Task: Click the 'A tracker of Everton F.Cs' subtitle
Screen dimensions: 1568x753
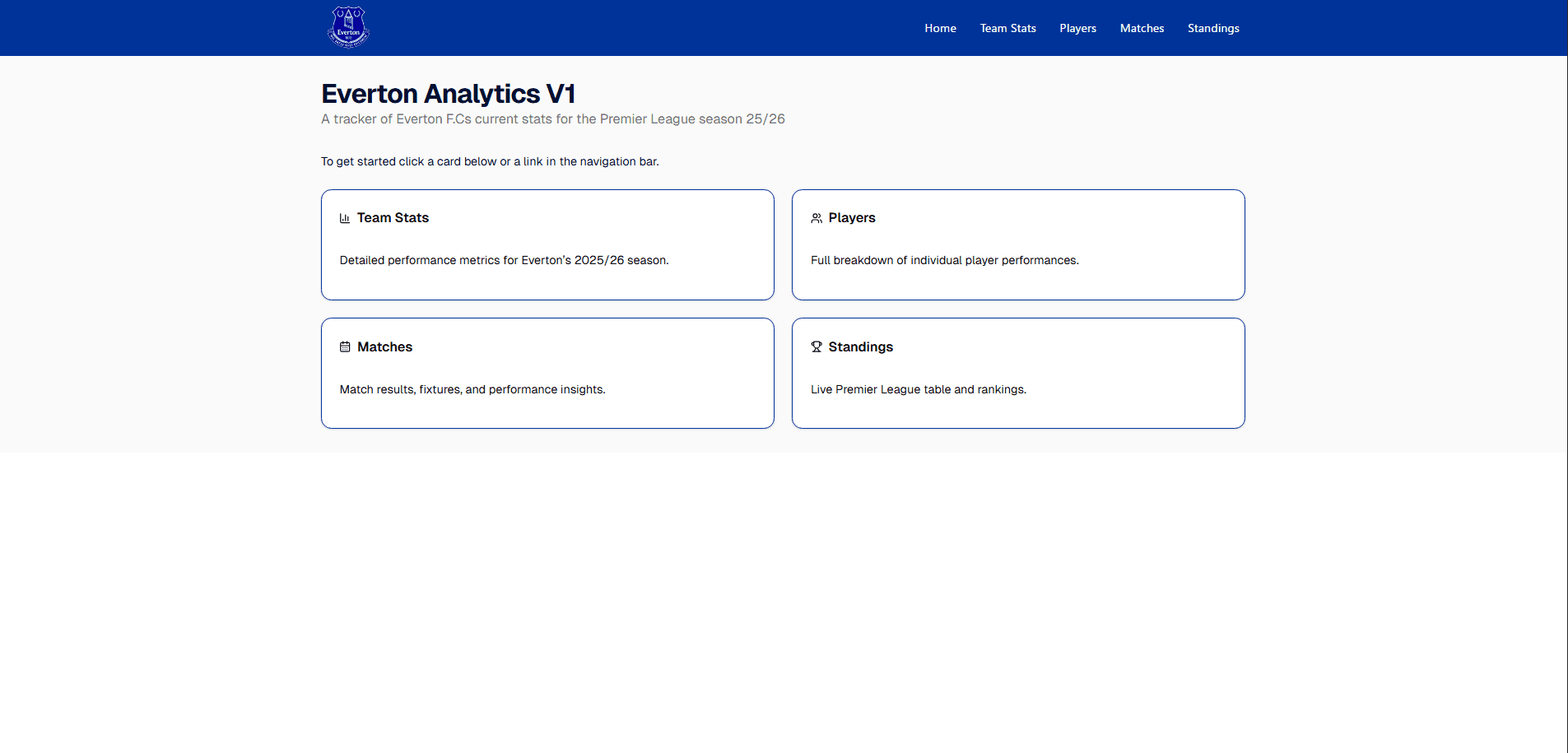Action: (553, 119)
